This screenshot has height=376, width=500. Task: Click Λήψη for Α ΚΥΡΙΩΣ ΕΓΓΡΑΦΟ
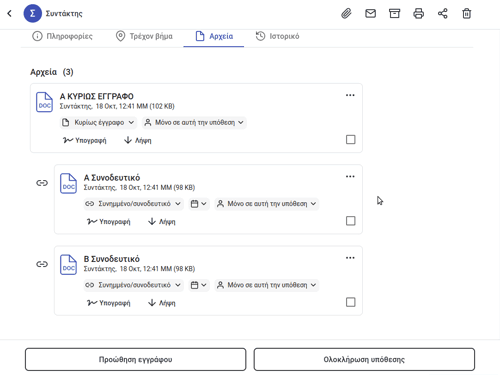138,140
